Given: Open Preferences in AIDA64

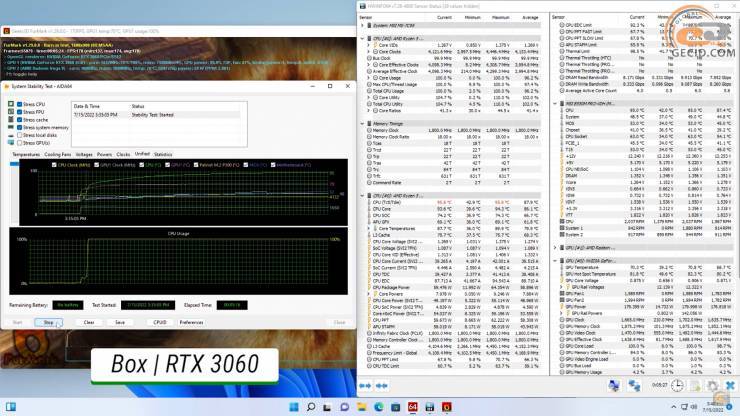Looking at the screenshot, I should click(x=191, y=323).
